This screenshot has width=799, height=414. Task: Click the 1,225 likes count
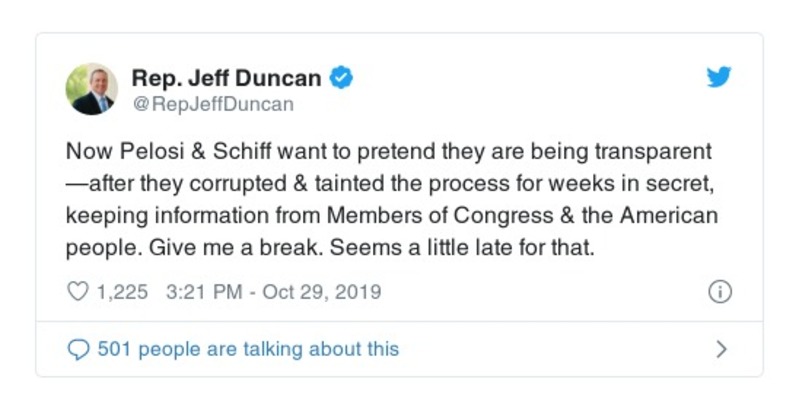(122, 292)
